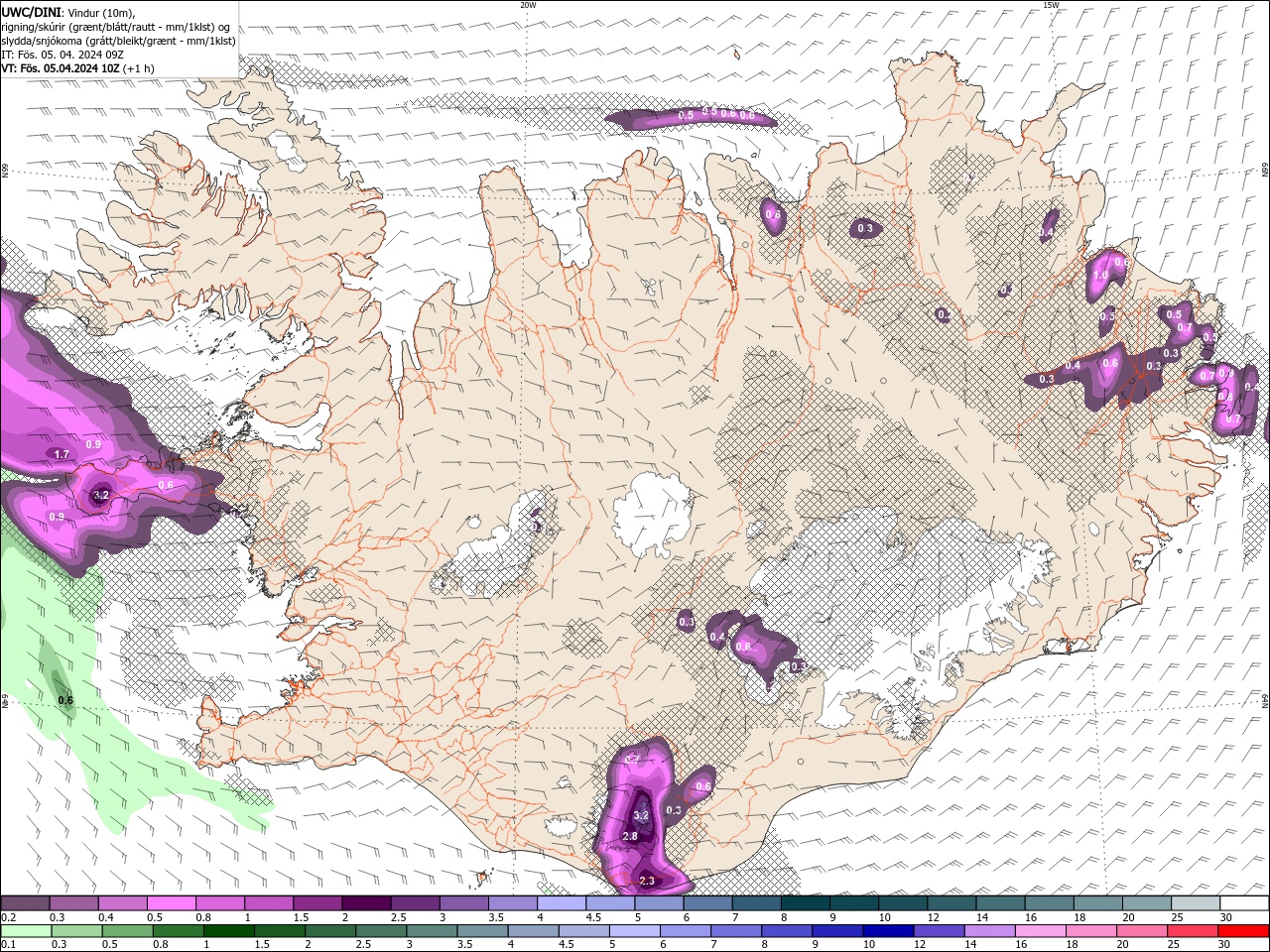Viewport: 1270px width, 952px height.
Task: Click the 3.2 value in the western snowfall cell
Action: click(100, 495)
